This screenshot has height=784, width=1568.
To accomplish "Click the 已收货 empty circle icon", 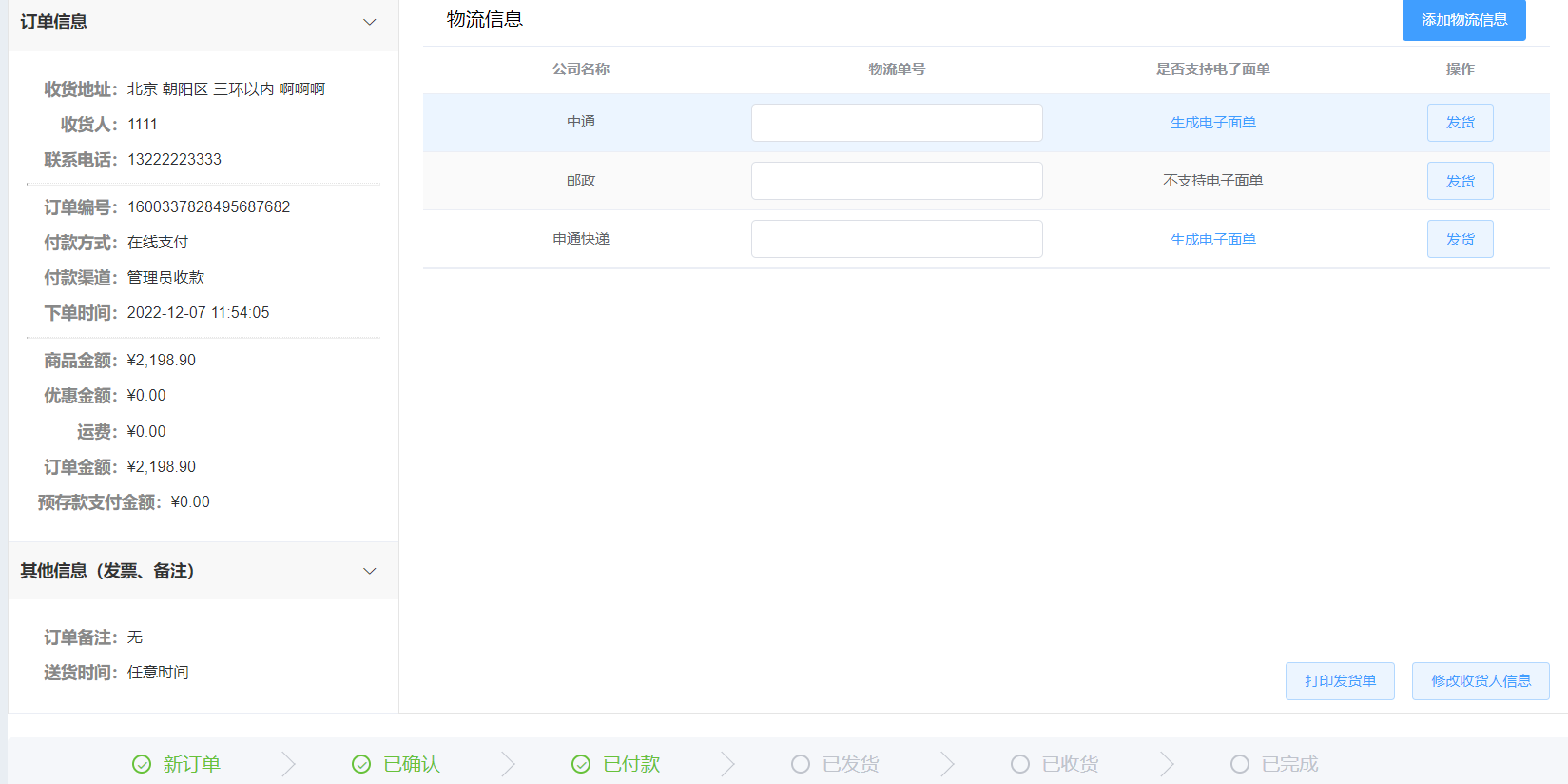I will pos(1020,764).
